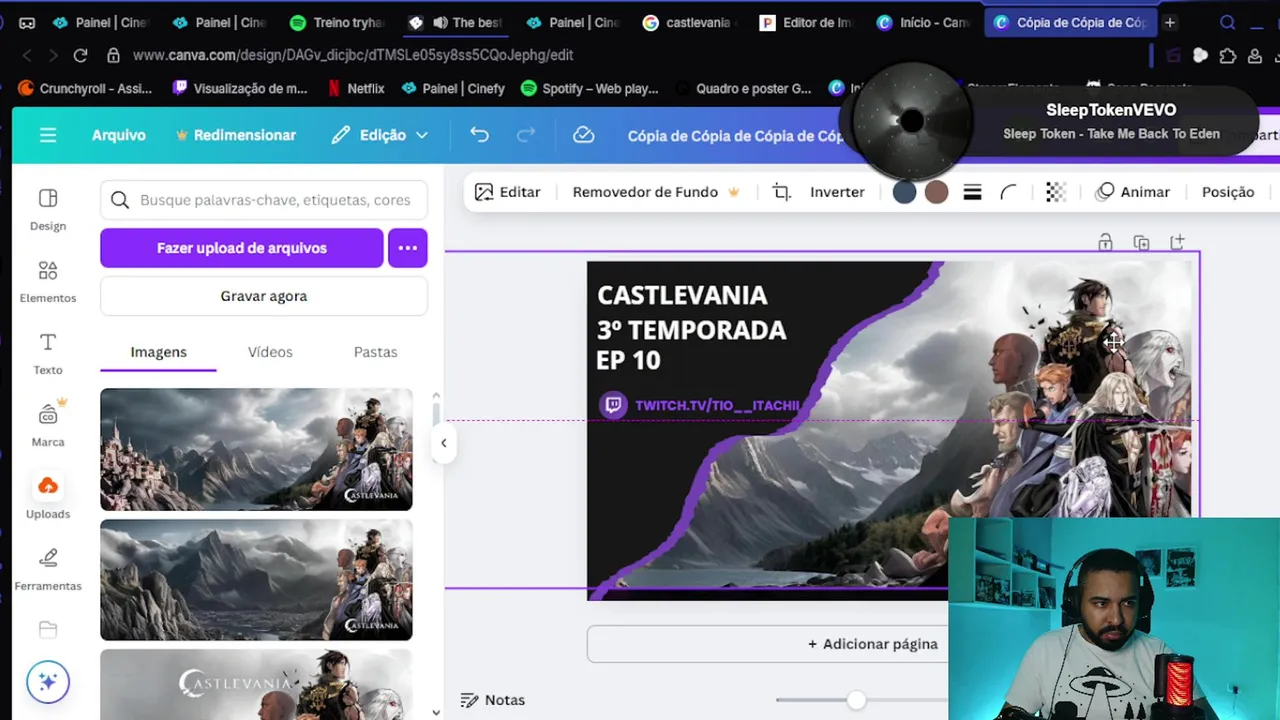Open the Design panel in the sidebar
The width and height of the screenshot is (1280, 720).
pyautogui.click(x=48, y=210)
